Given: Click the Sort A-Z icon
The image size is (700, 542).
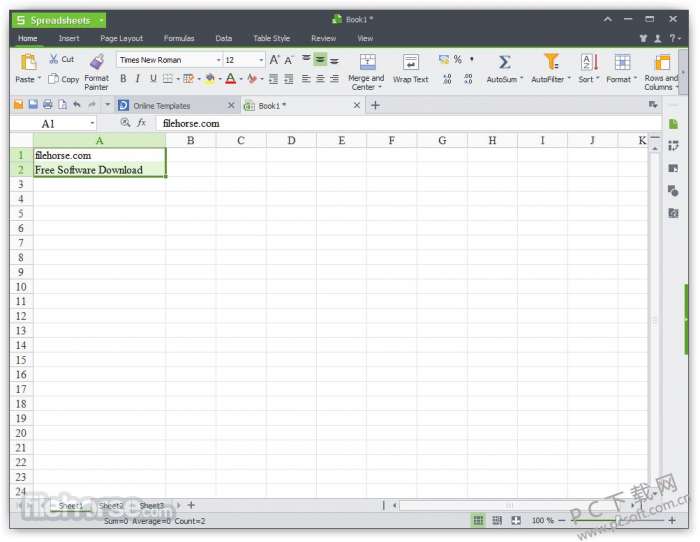Looking at the screenshot, I should [589, 62].
